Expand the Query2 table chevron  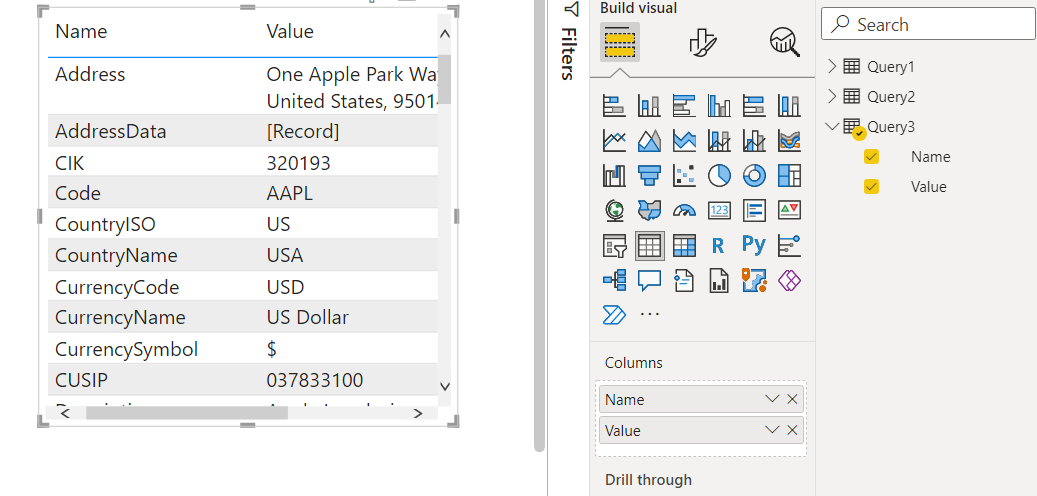click(x=832, y=97)
